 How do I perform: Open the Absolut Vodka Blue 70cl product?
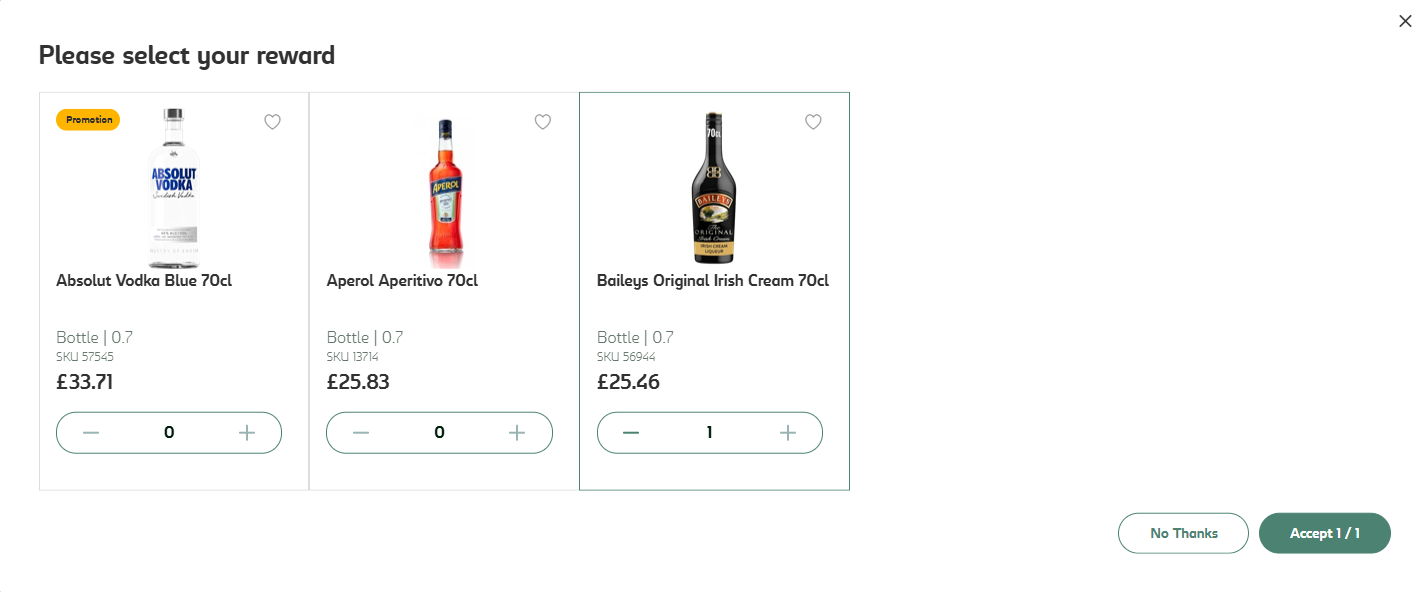(x=142, y=281)
